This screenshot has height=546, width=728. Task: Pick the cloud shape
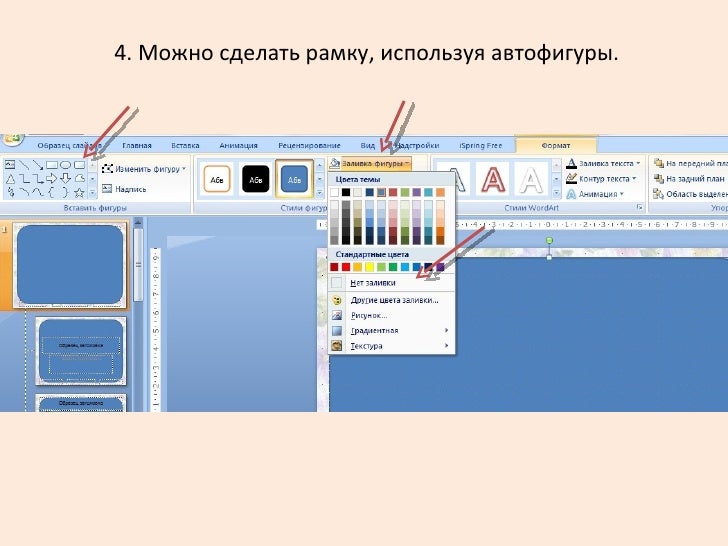click(x=79, y=178)
